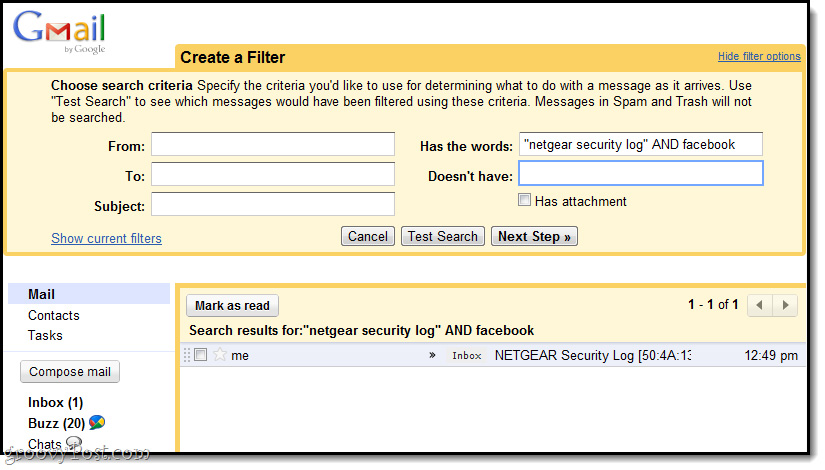Cancel the filter creation
The height and width of the screenshot is (470, 825).
tap(367, 236)
